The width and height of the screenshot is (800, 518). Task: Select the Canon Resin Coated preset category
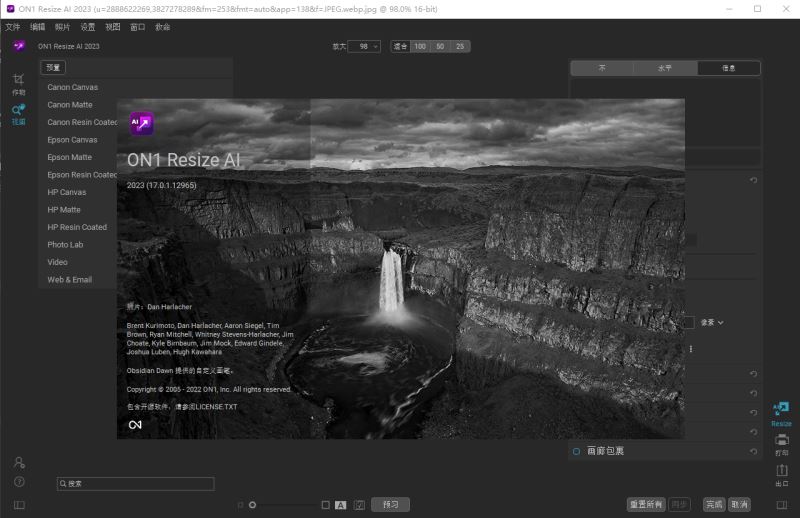82,122
